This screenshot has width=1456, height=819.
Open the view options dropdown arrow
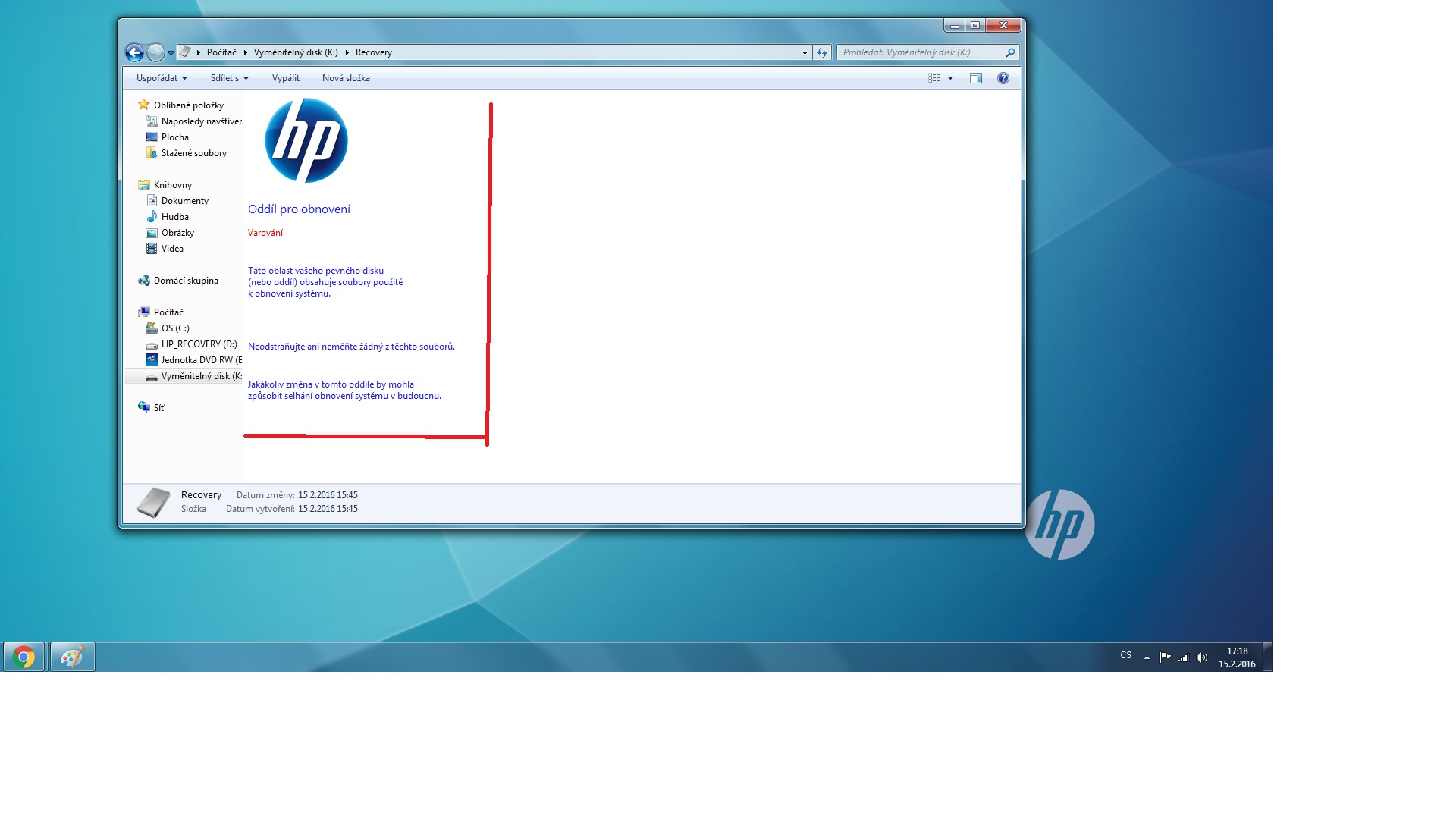pyautogui.click(x=950, y=78)
